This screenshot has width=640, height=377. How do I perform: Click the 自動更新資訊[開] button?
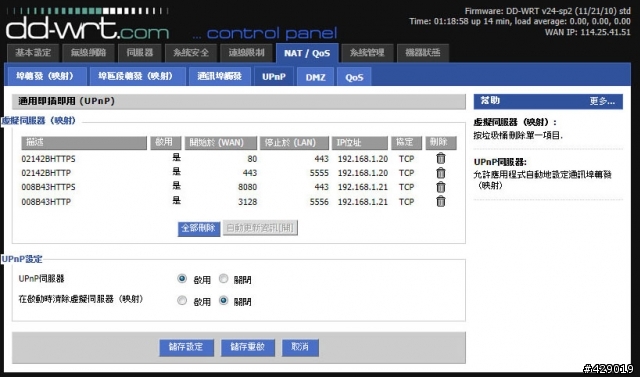point(260,228)
